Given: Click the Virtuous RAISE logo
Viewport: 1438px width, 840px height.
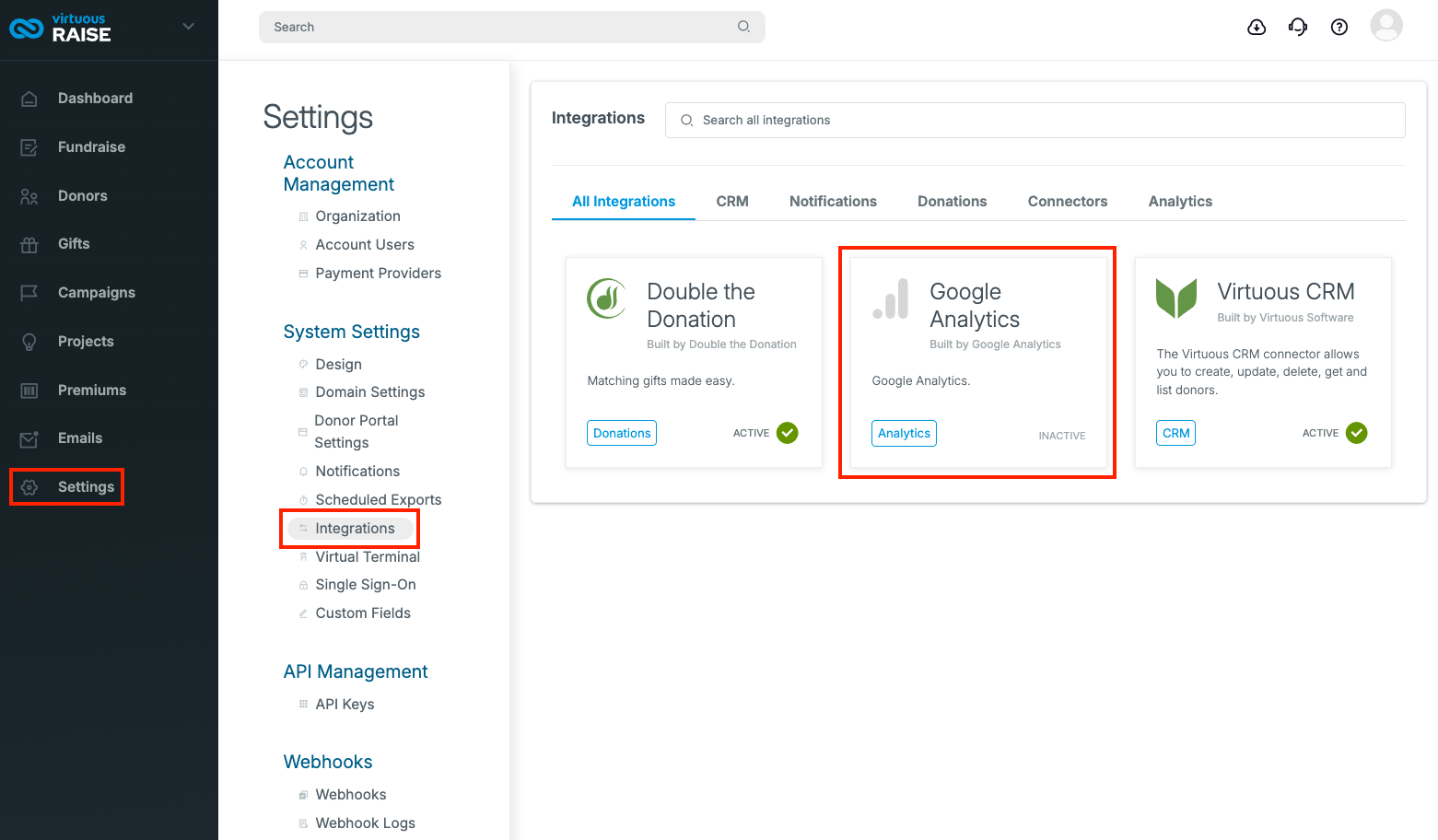Looking at the screenshot, I should (60, 29).
